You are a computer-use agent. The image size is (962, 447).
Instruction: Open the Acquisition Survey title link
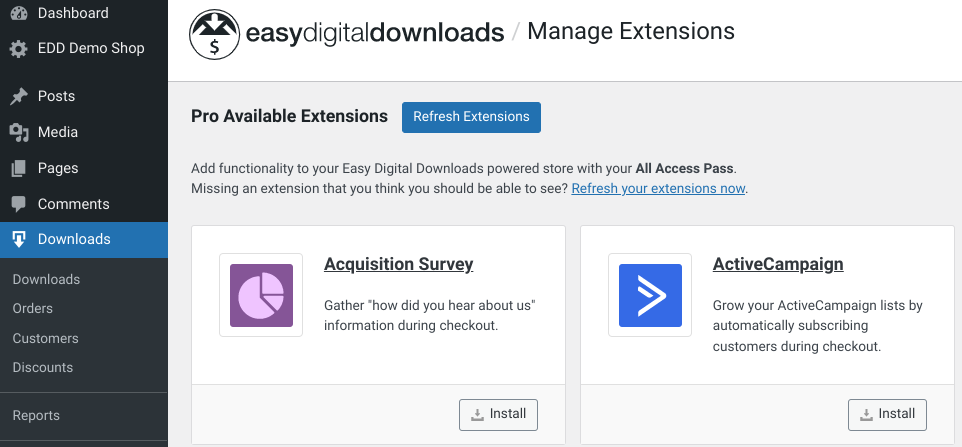point(399,264)
